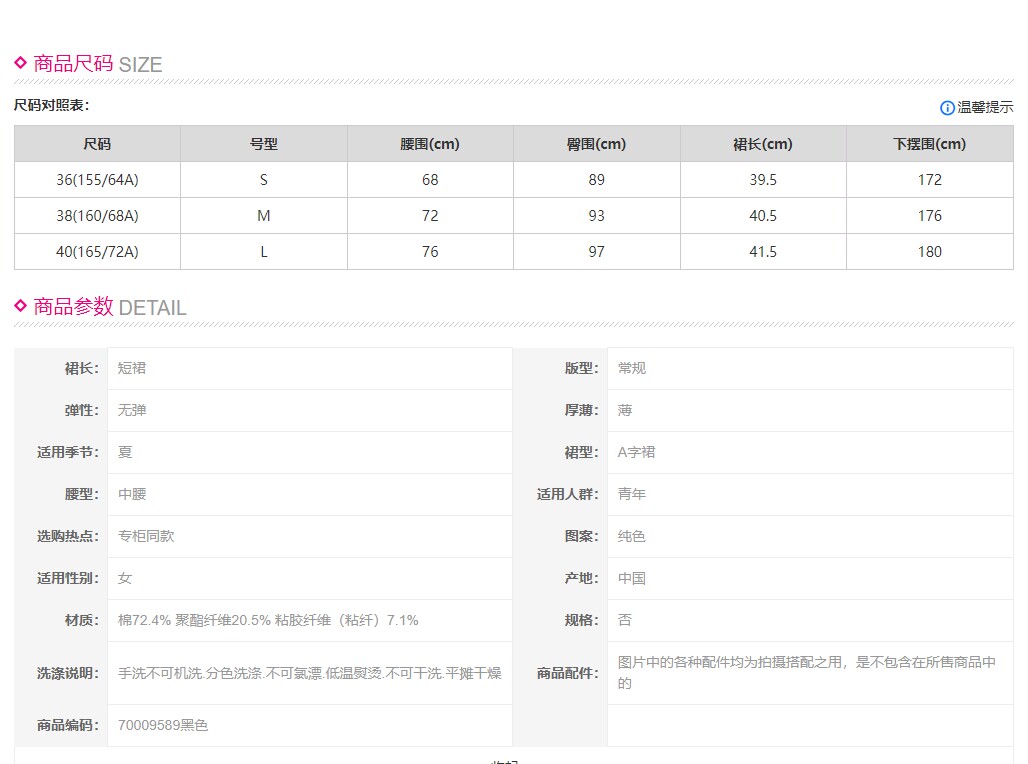Viewport: 1028px width, 764px height.
Task: Click the 38(160/68A) size row cell
Action: click(x=97, y=216)
